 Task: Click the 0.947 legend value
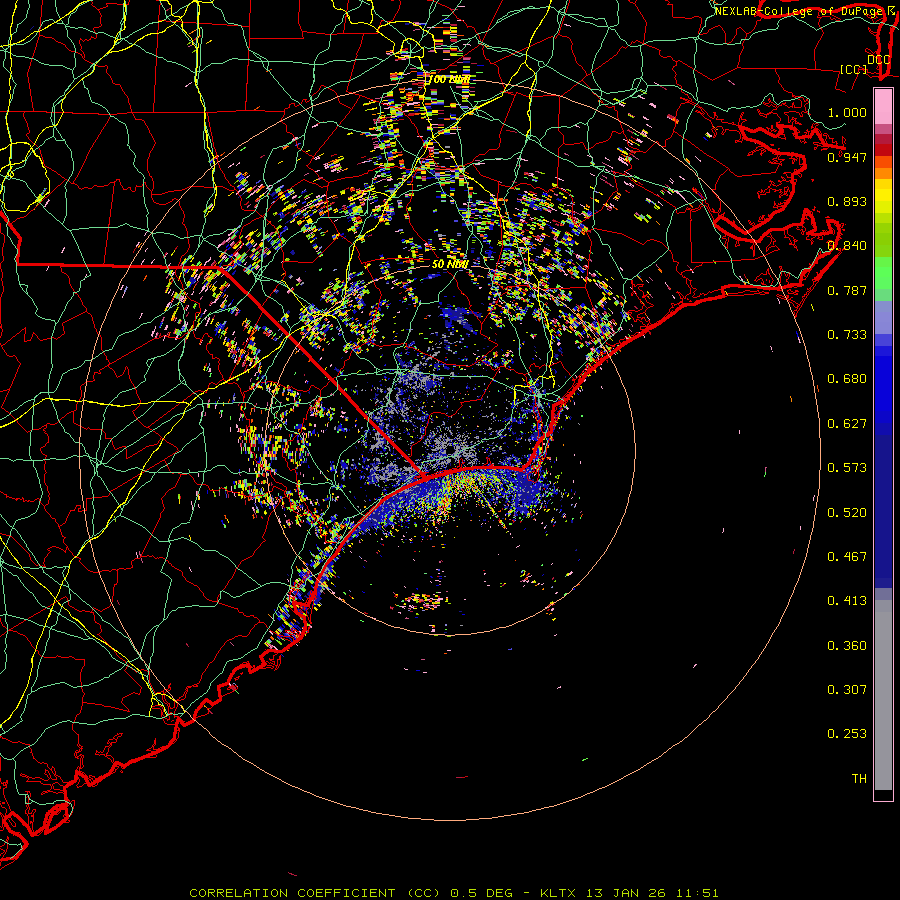pyautogui.click(x=847, y=157)
